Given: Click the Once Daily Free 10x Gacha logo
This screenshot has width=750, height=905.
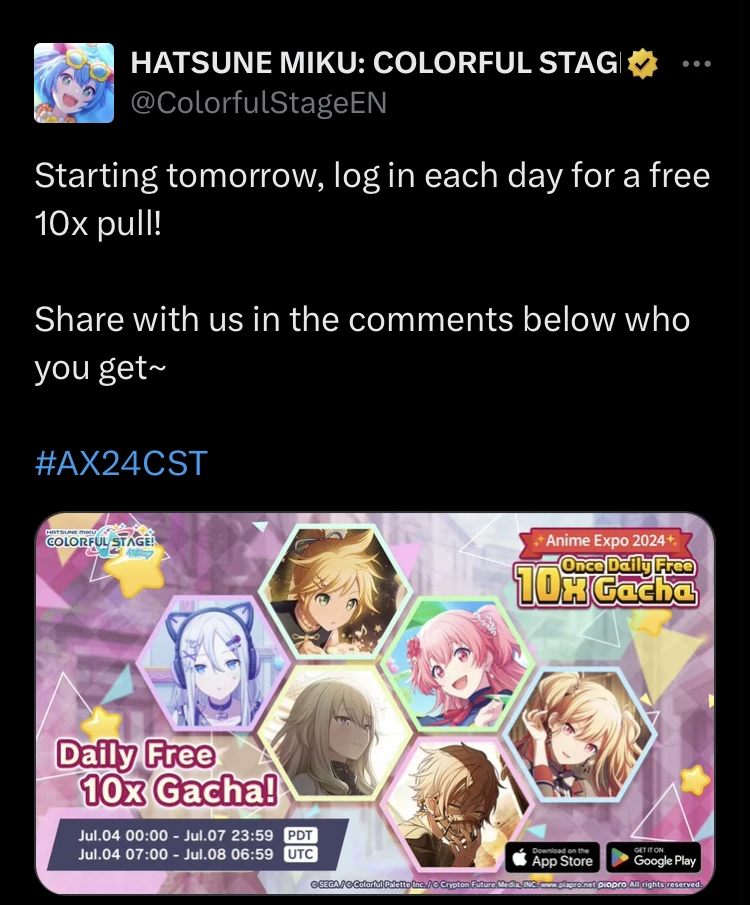Looking at the screenshot, I should [x=607, y=582].
